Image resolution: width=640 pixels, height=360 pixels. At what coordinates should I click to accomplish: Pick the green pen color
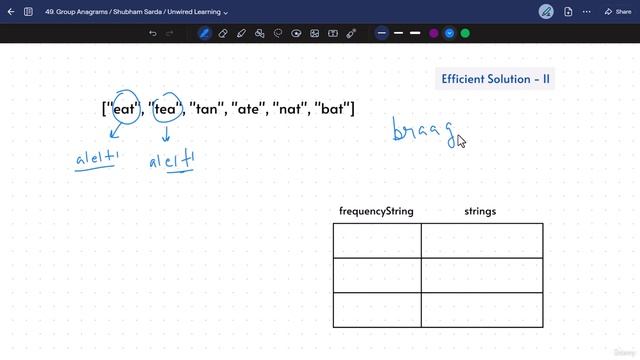pos(465,33)
